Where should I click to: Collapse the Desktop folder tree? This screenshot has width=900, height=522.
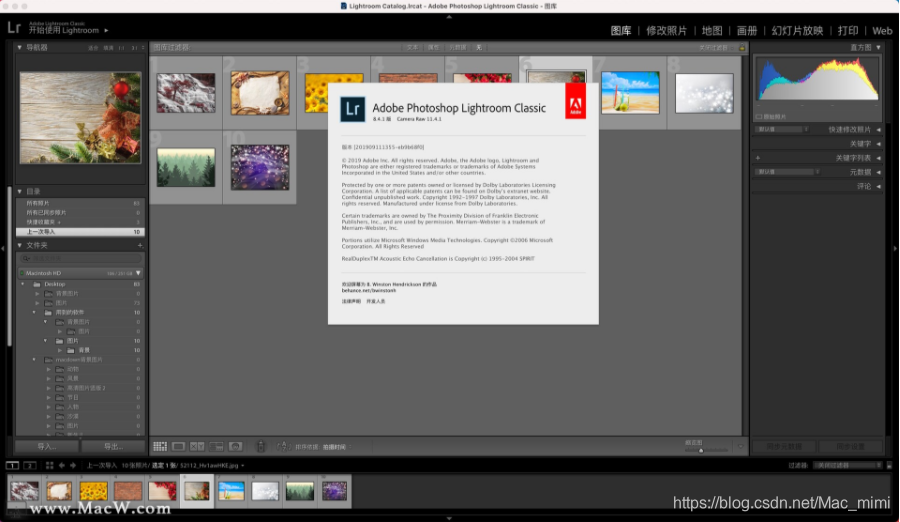(x=23, y=284)
